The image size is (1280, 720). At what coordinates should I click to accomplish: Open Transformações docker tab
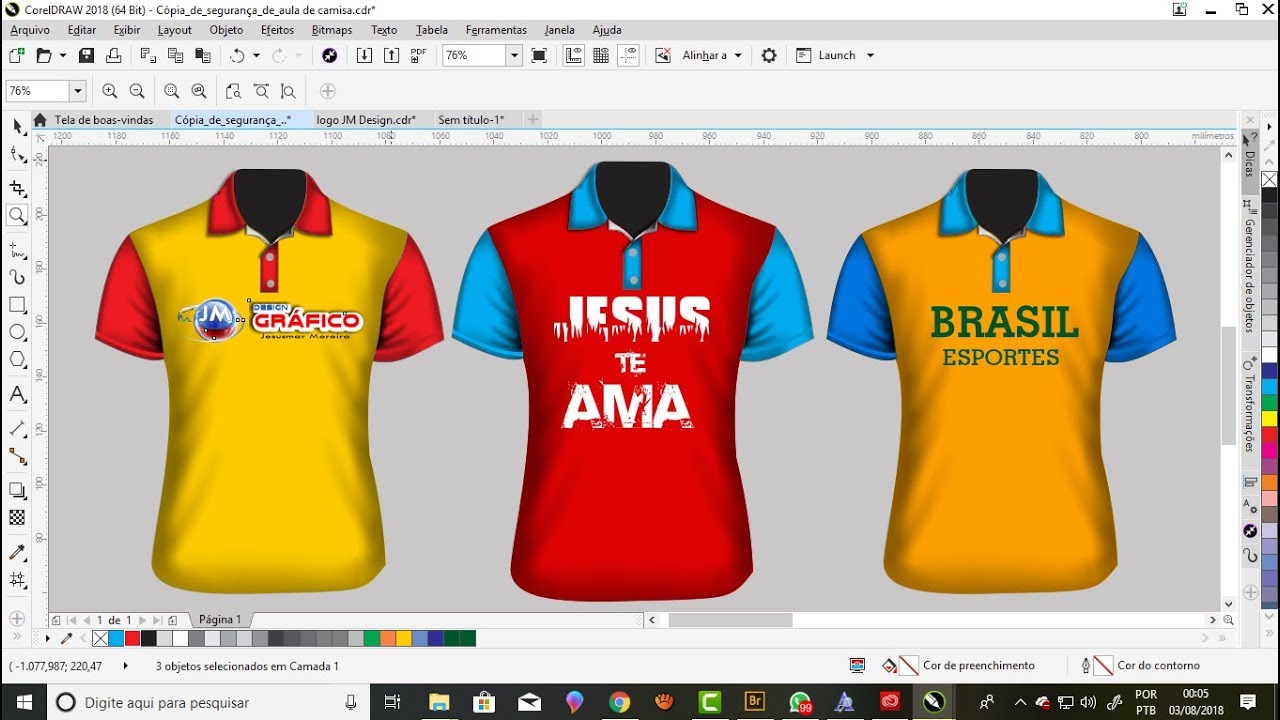click(1249, 405)
